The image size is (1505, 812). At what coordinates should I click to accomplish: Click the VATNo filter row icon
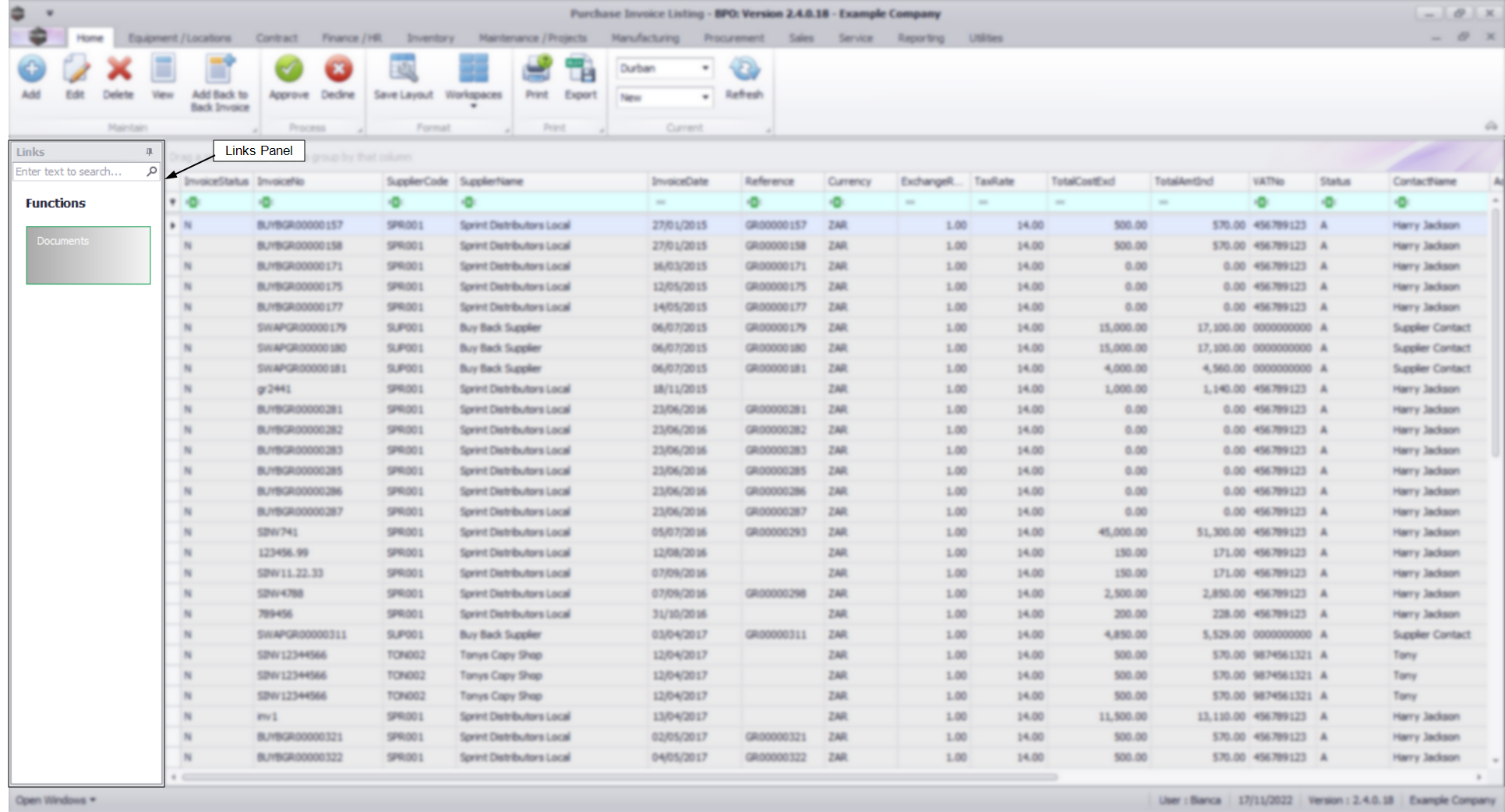click(1261, 203)
